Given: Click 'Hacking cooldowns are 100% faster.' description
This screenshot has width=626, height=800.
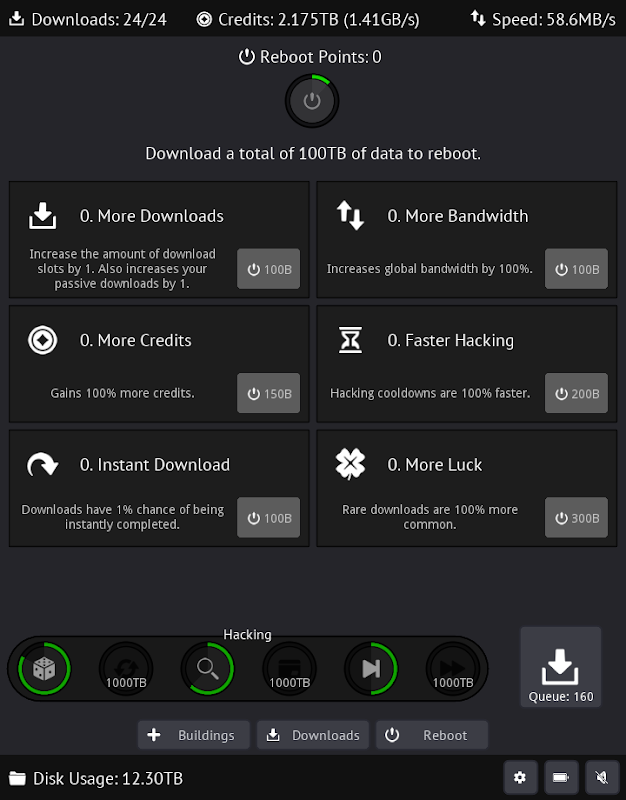Looking at the screenshot, I should pyautogui.click(x=430, y=393).
